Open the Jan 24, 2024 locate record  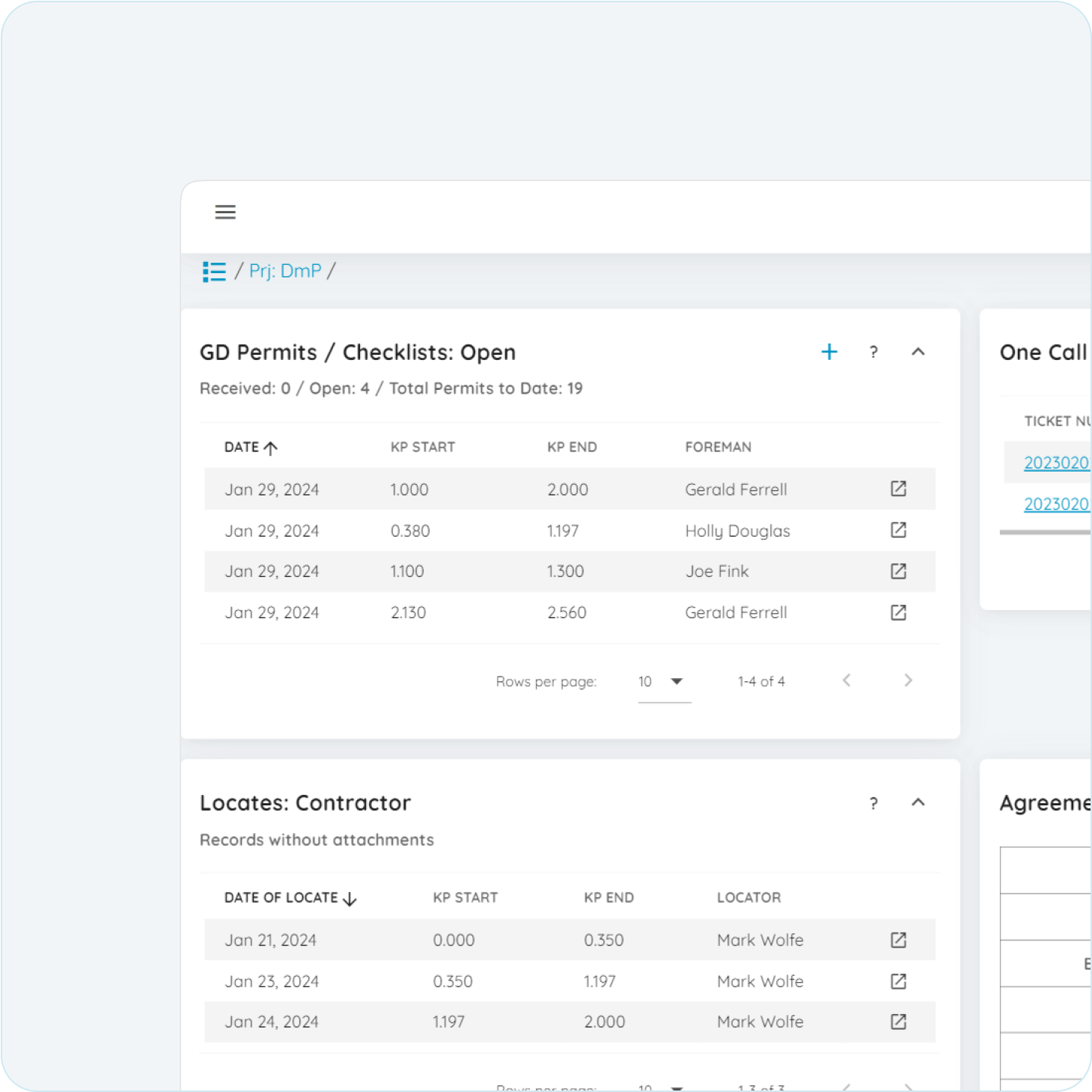click(898, 1022)
